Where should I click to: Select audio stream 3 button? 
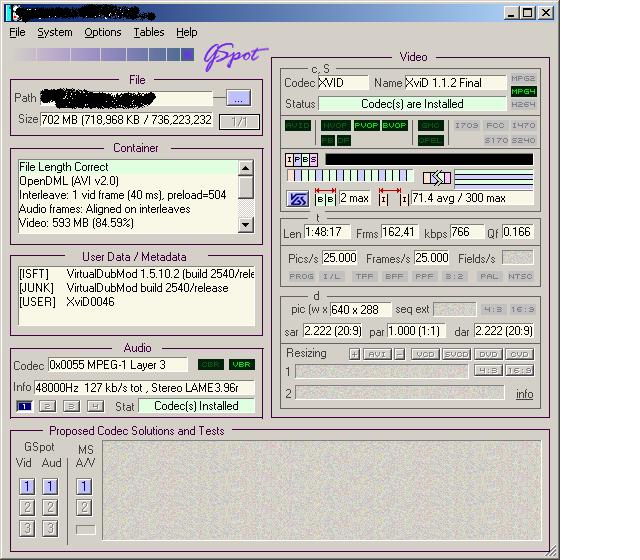click(x=71, y=406)
